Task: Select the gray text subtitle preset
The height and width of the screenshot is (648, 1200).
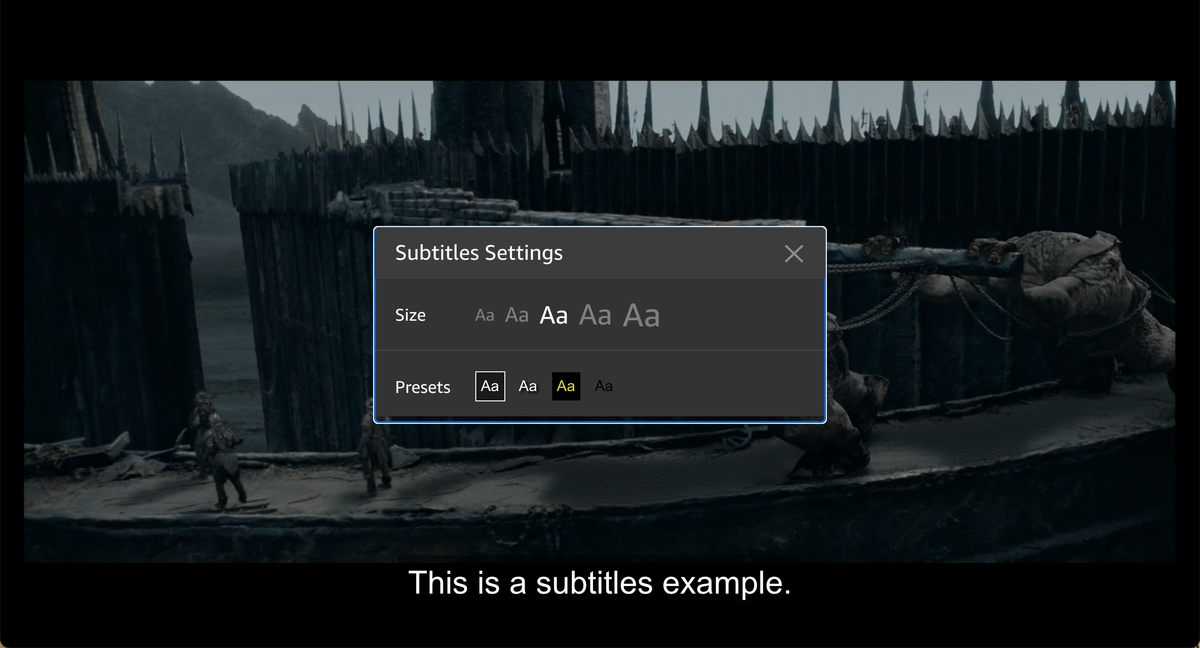Action: (603, 386)
